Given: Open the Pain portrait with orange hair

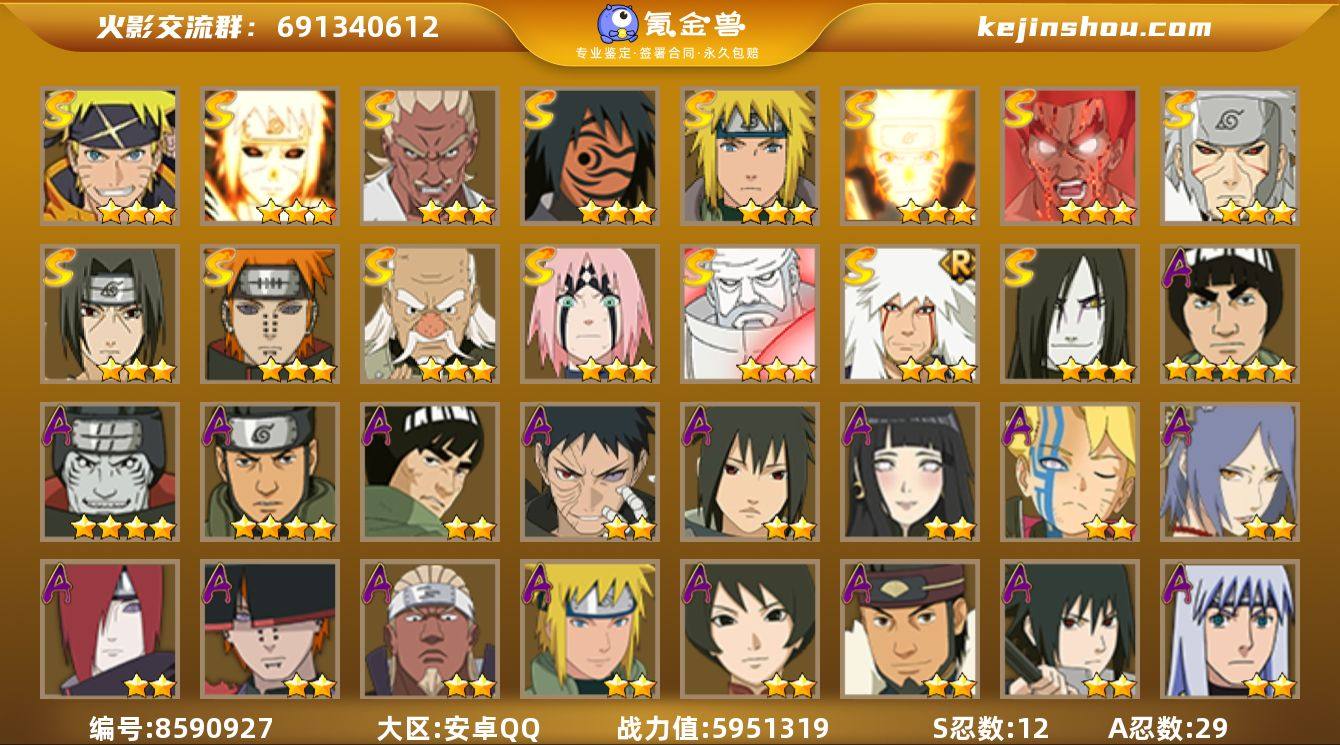Looking at the screenshot, I should click(x=270, y=314).
